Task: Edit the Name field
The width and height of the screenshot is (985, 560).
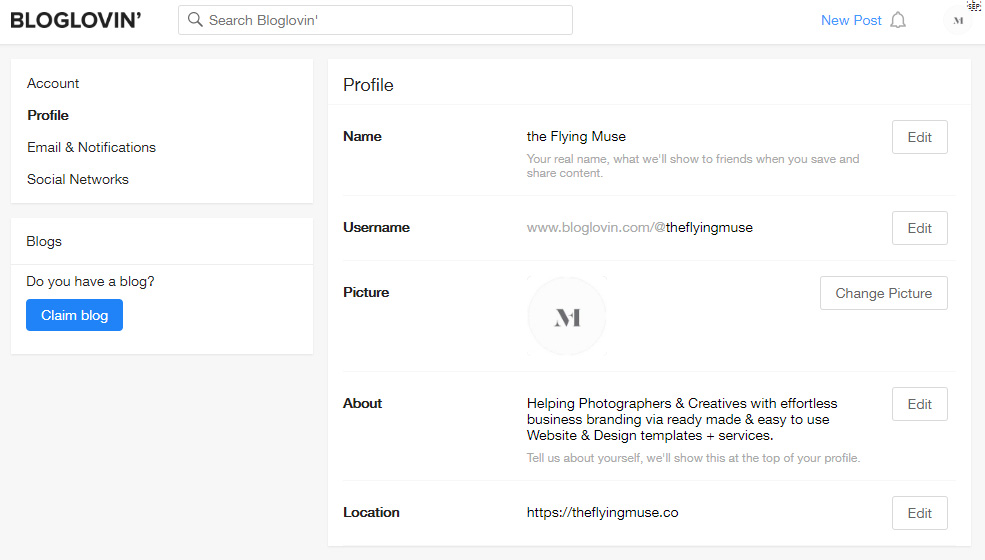Action: pos(920,137)
